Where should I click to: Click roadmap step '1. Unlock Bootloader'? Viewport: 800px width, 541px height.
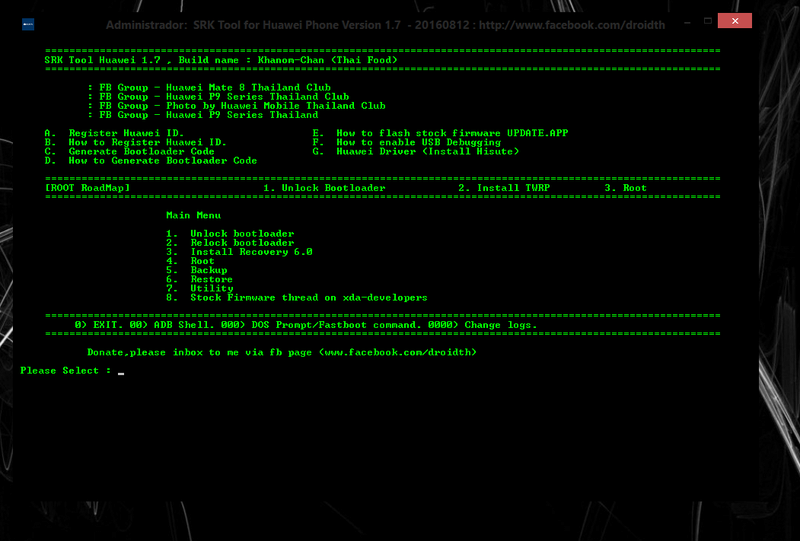[324, 188]
